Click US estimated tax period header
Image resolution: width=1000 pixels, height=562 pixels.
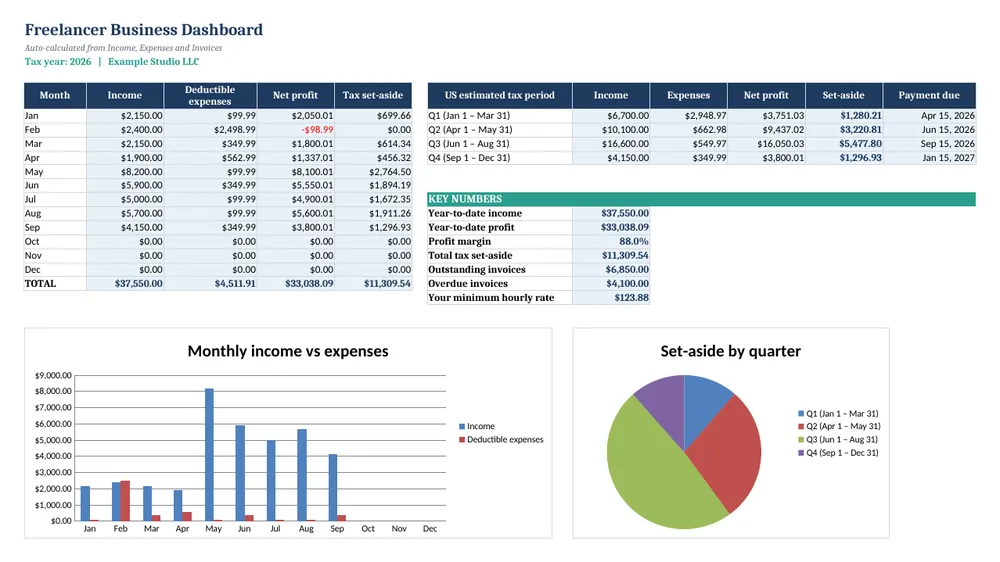click(x=499, y=95)
